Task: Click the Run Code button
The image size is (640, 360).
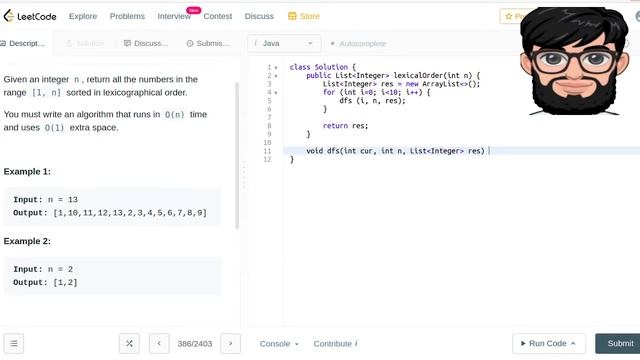Action: (549, 344)
